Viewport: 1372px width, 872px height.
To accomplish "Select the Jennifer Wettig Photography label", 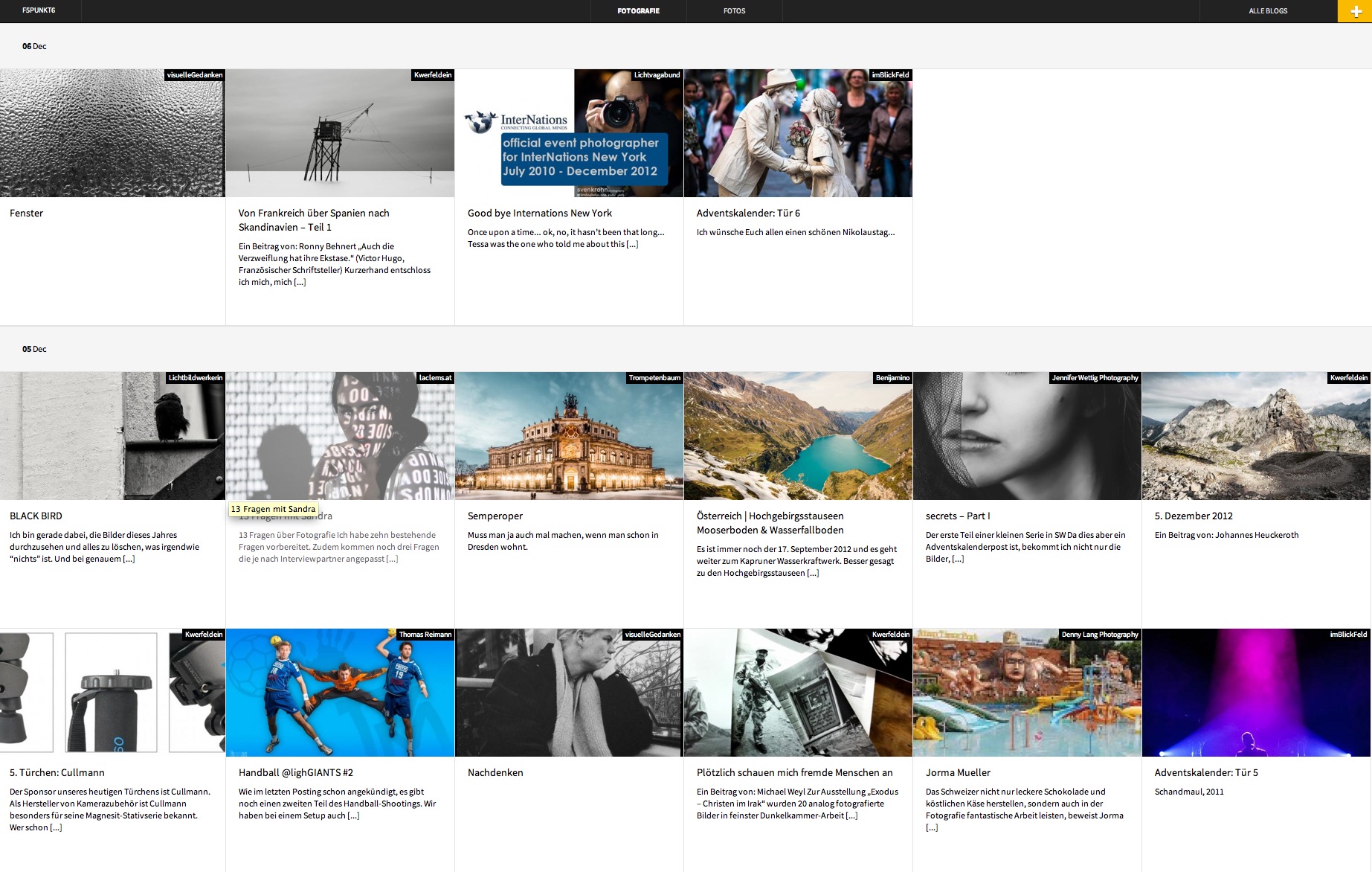I will click(x=1095, y=378).
